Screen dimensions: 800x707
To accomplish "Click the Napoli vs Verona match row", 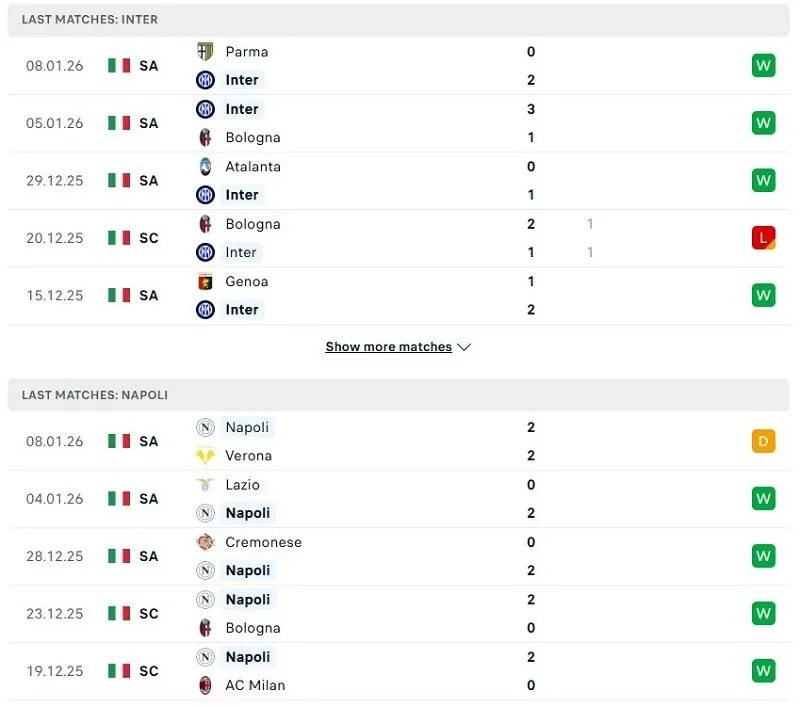I will coord(400,441).
